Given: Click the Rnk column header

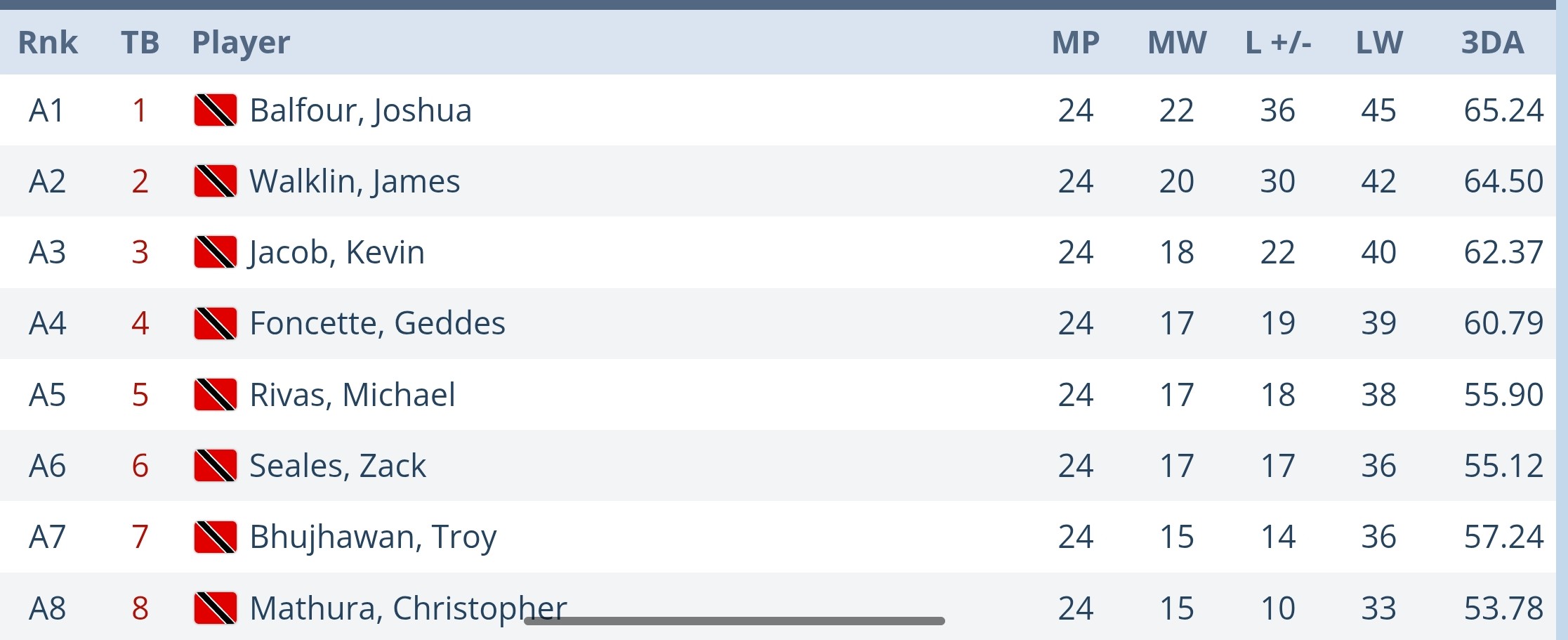Looking at the screenshot, I should click(48, 43).
